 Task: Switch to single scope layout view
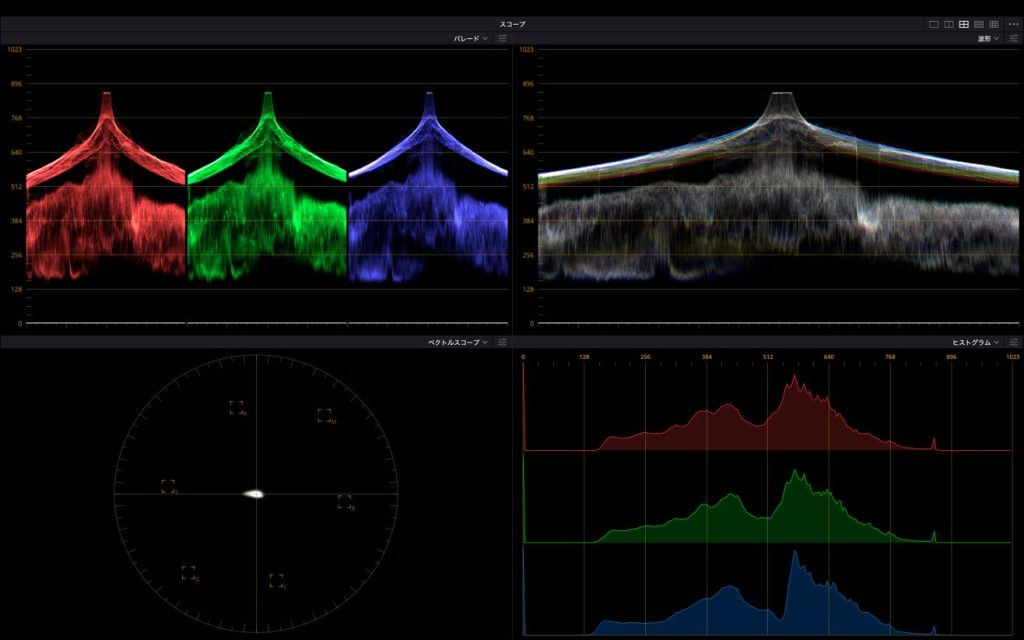click(x=934, y=24)
